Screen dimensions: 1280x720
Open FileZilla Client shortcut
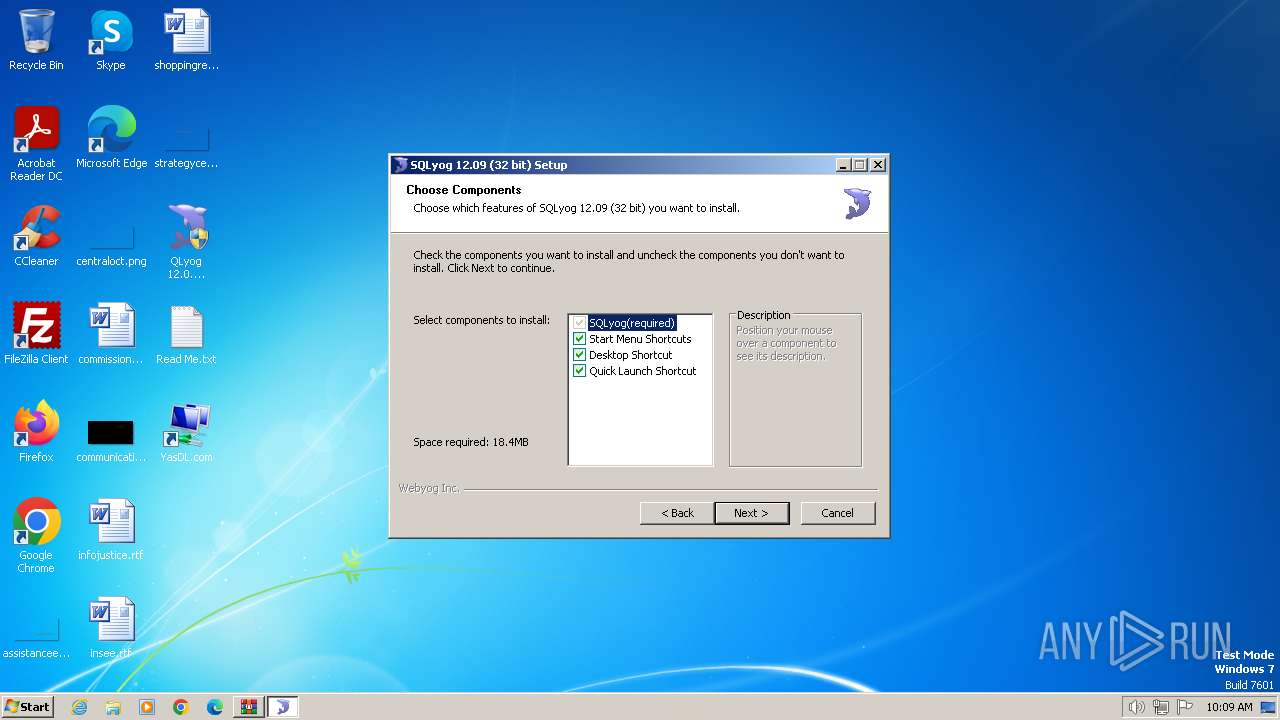[x=36, y=334]
